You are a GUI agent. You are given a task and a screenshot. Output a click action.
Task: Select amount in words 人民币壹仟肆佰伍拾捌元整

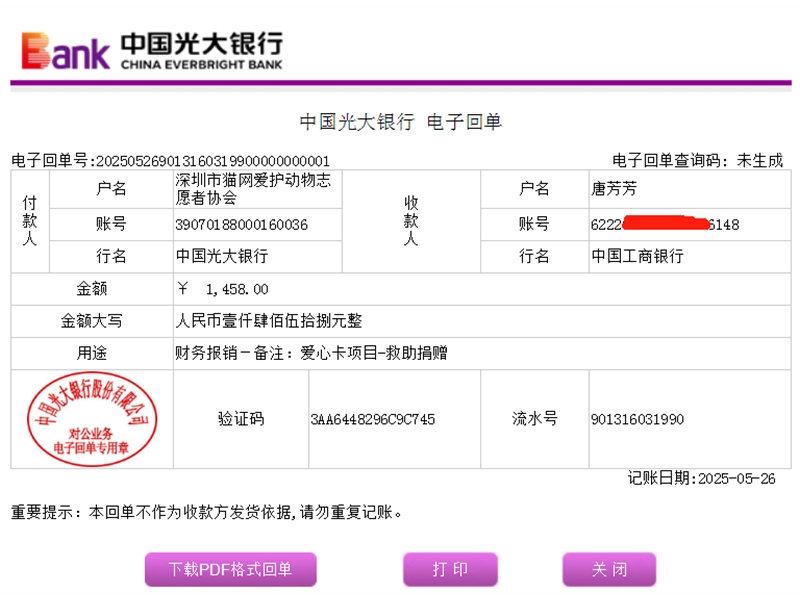click(x=268, y=321)
